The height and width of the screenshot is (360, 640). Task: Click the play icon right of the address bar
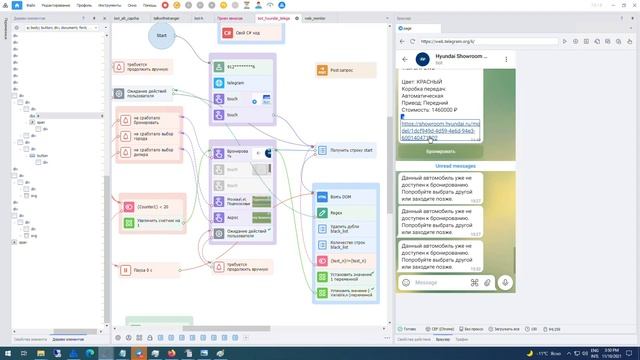pyautogui.click(x=564, y=41)
